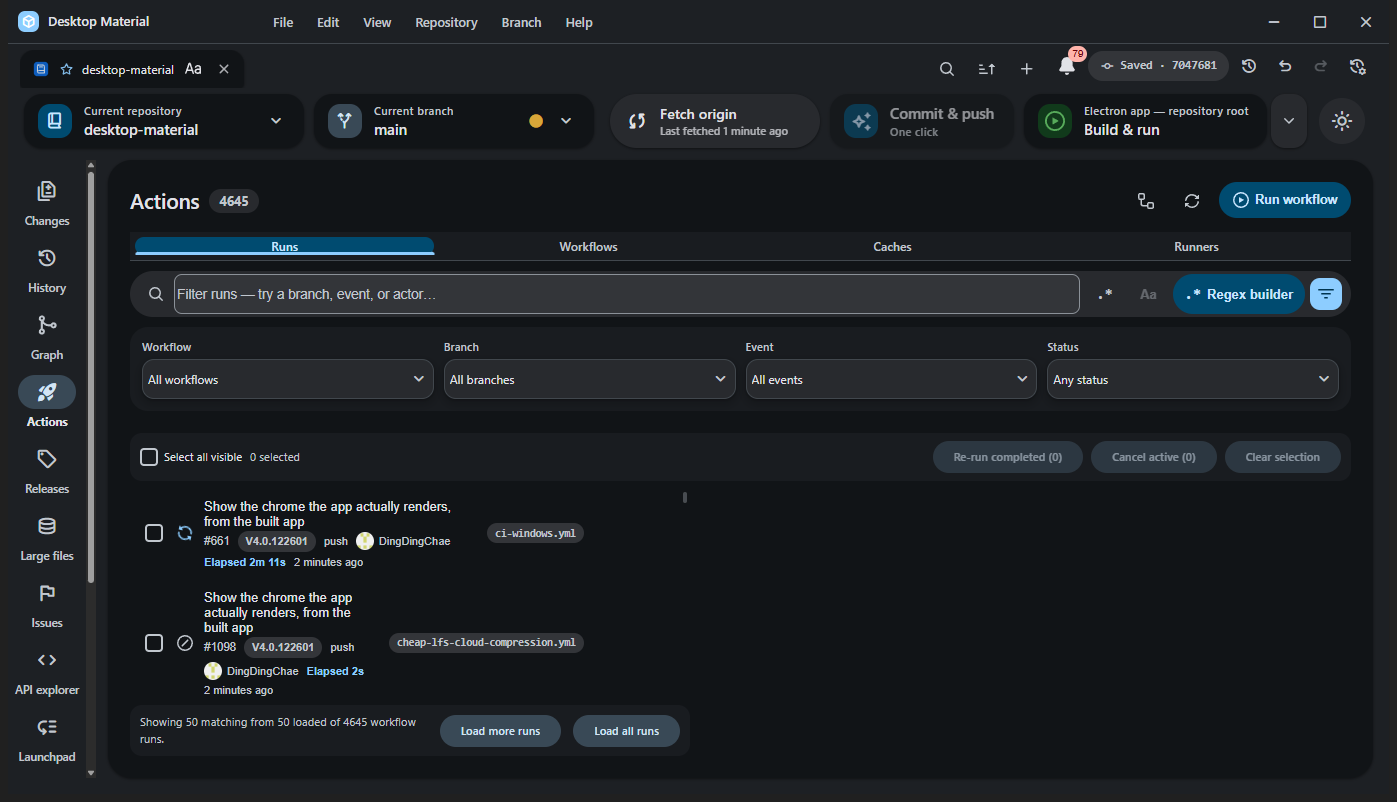
Task: Open history clock icon next to Saved chip
Action: click(1249, 66)
